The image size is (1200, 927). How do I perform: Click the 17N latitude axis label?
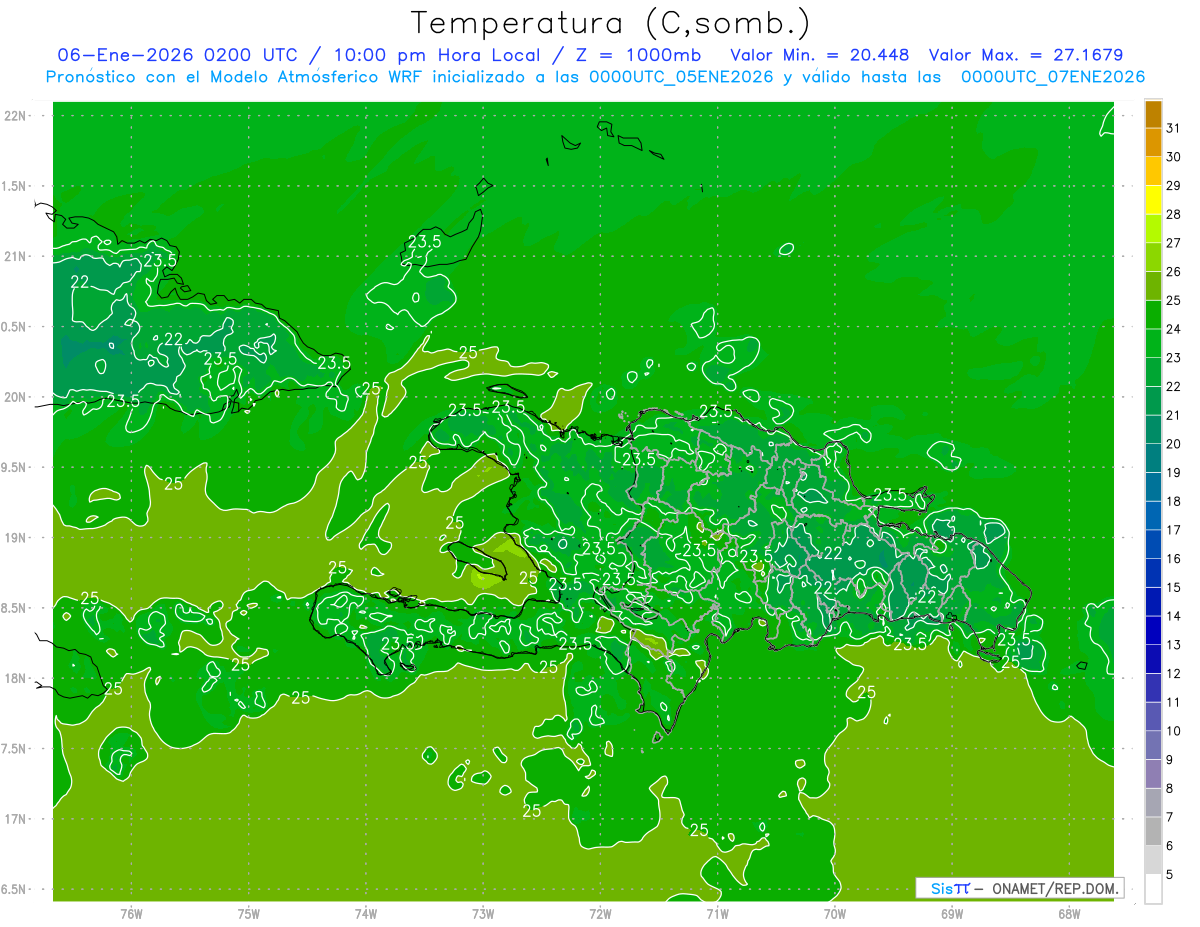(16, 819)
